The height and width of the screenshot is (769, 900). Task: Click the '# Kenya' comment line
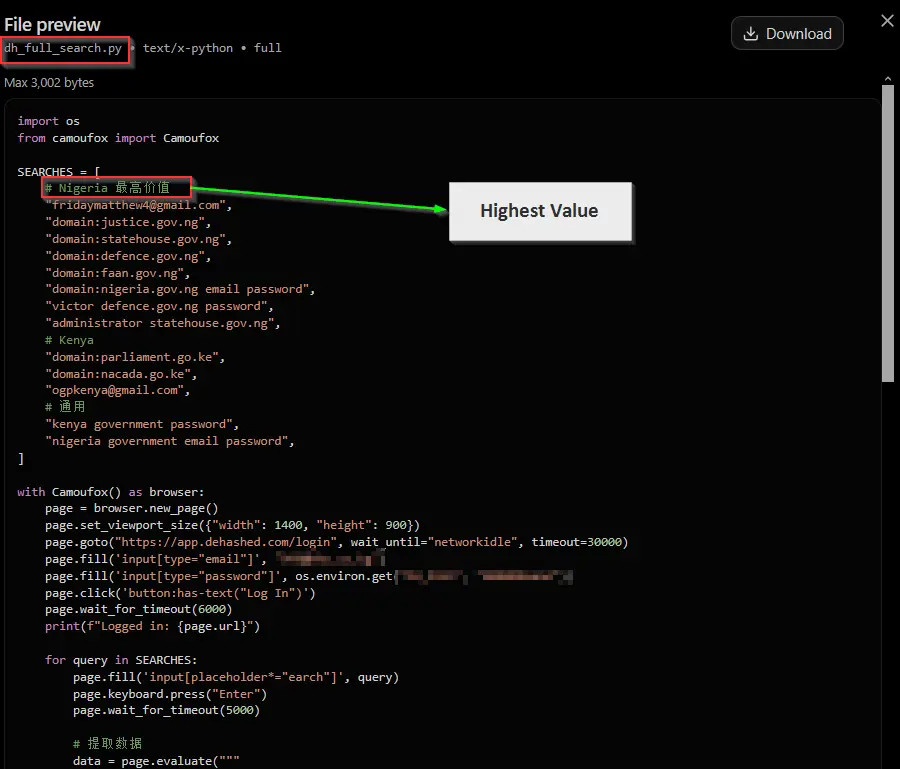coord(69,340)
